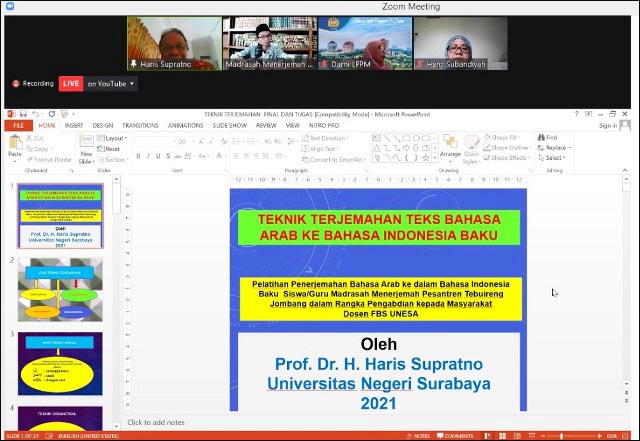Click the Save icon in Quick Access Toolbar

(23, 114)
